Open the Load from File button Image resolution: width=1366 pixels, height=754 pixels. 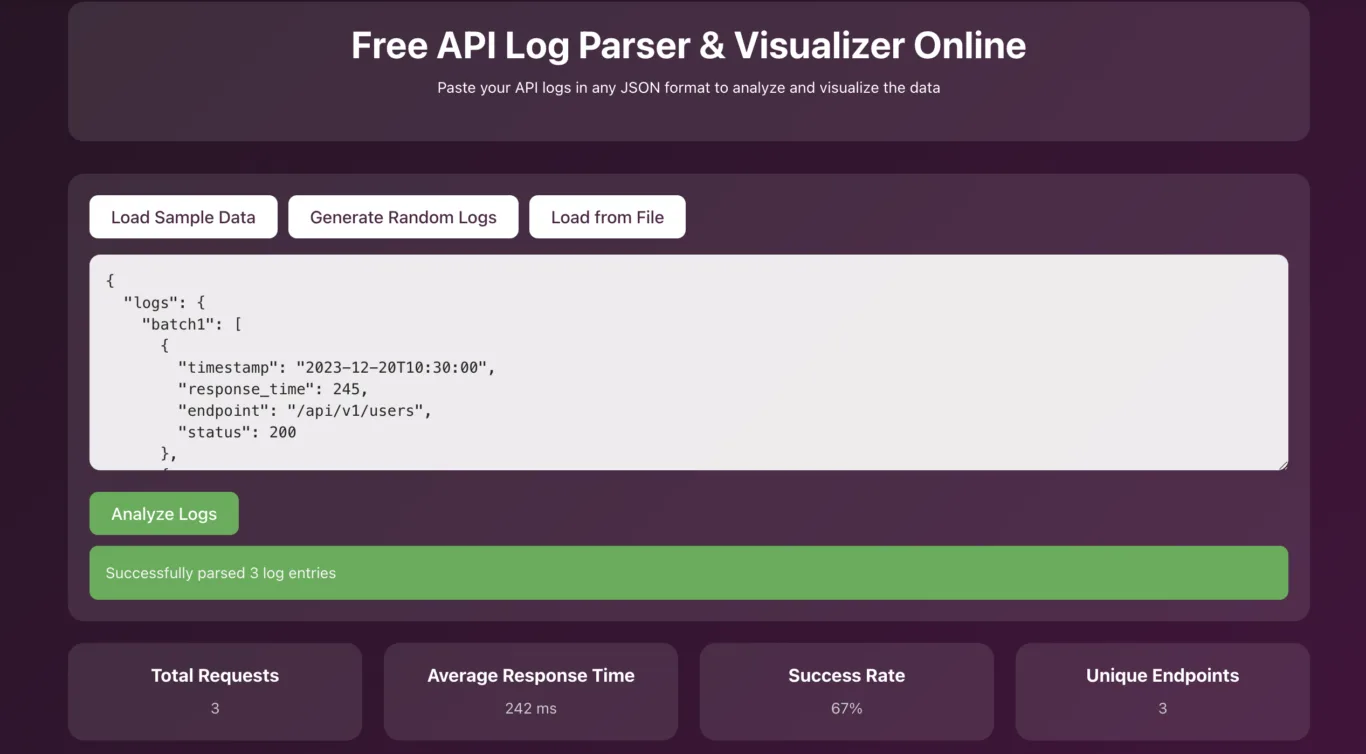(x=607, y=217)
